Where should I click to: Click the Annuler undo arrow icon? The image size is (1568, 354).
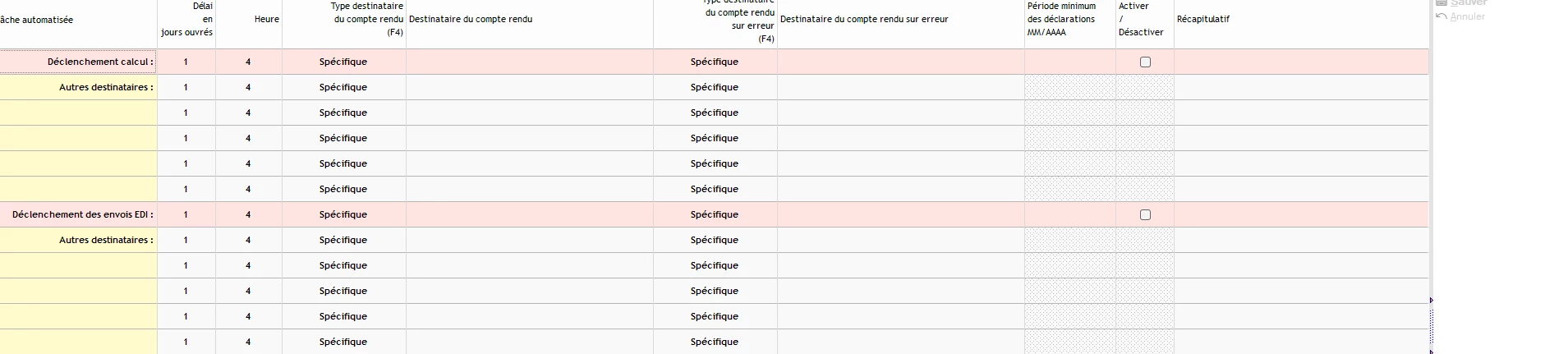pos(1441,16)
